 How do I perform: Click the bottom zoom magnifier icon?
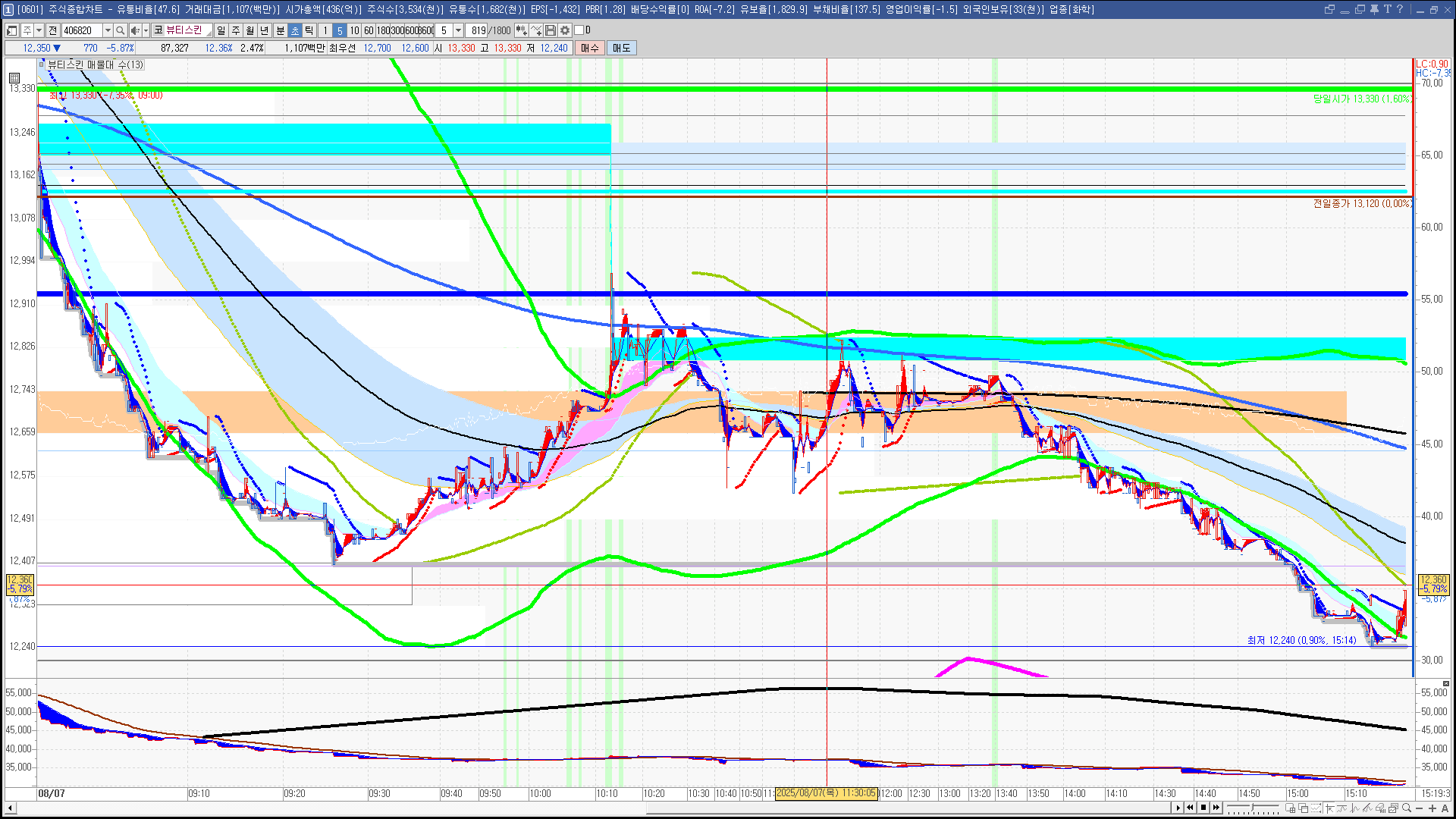tap(1407, 808)
